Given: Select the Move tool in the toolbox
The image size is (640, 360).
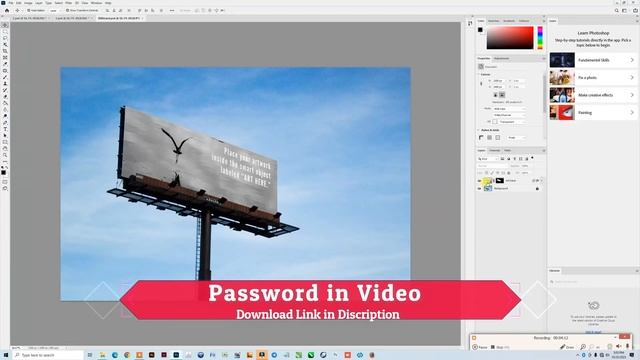Looking at the screenshot, I should [x=5, y=25].
